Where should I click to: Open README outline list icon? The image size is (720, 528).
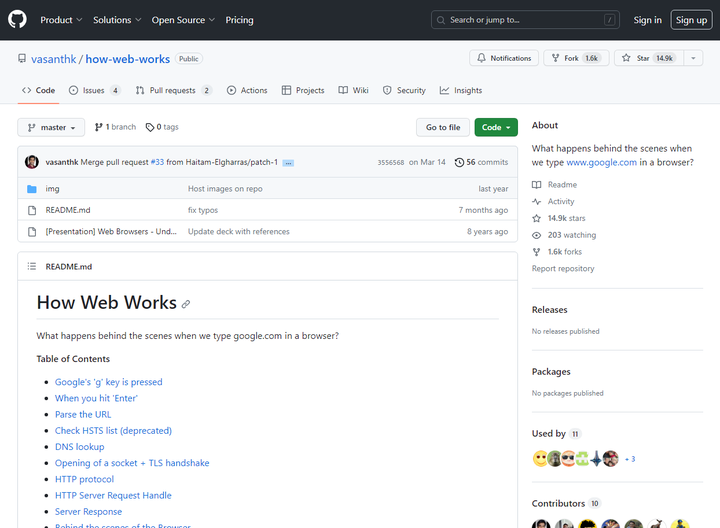(x=32, y=266)
